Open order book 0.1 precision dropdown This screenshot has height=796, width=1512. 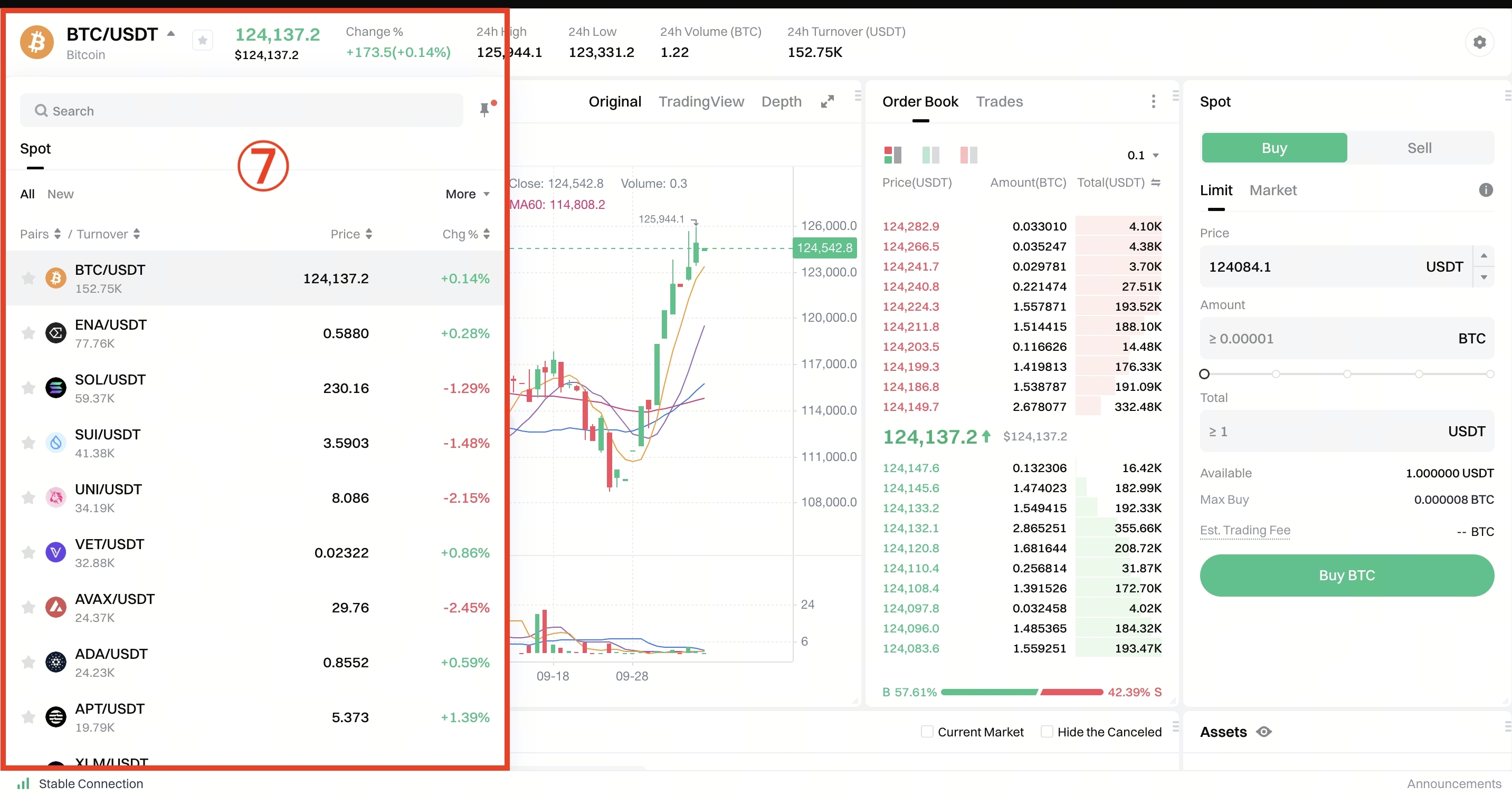coord(1143,156)
